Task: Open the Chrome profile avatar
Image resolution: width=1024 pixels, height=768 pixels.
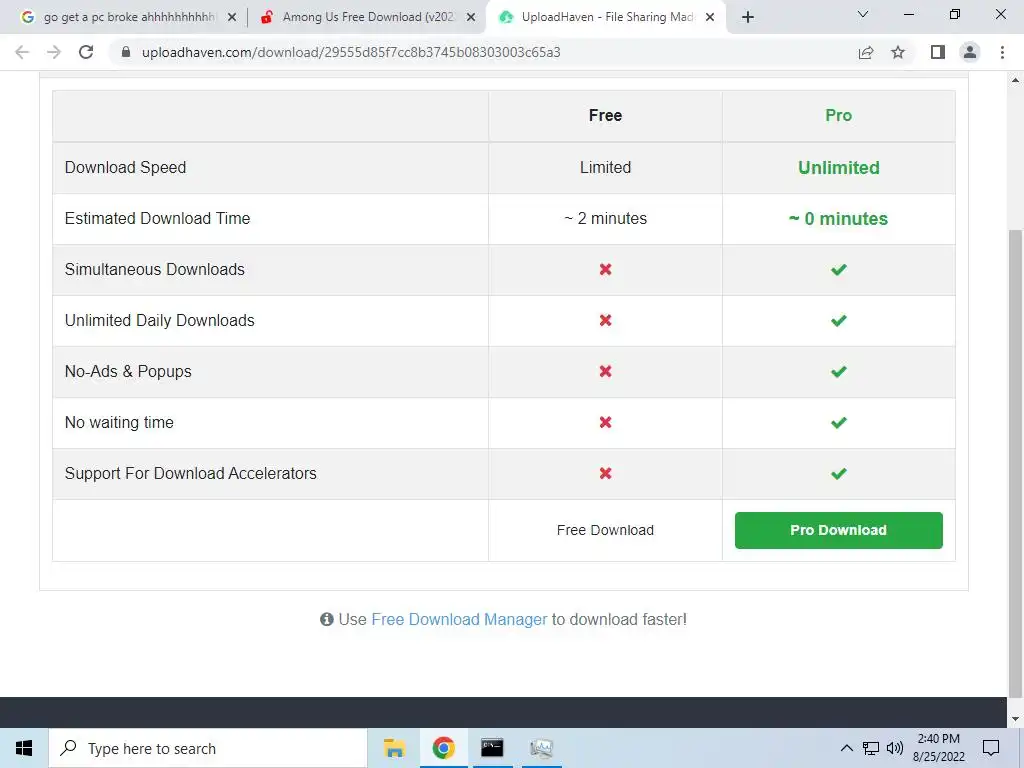Action: pyautogui.click(x=970, y=52)
